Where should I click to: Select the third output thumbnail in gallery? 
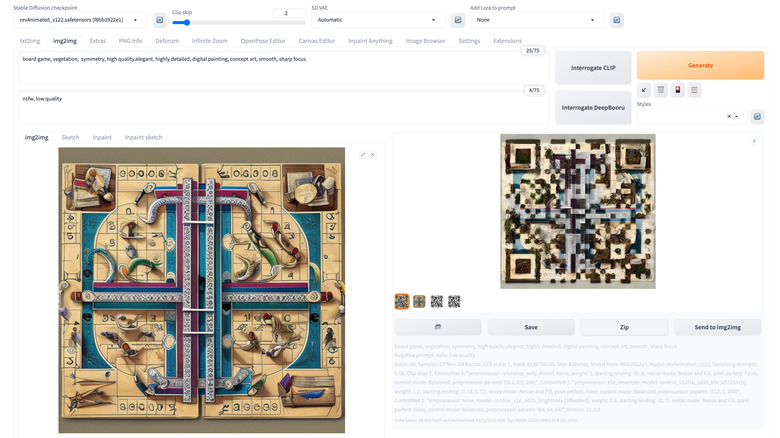(437, 301)
